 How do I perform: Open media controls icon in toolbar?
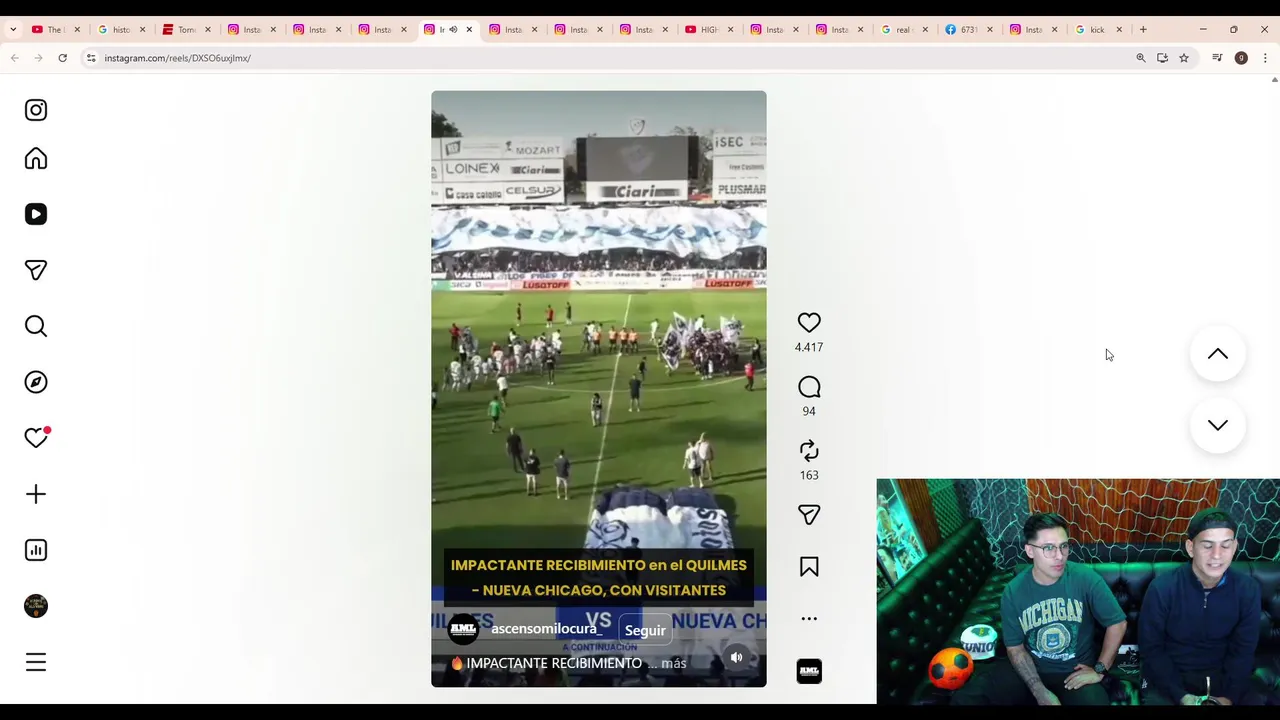point(1217,58)
